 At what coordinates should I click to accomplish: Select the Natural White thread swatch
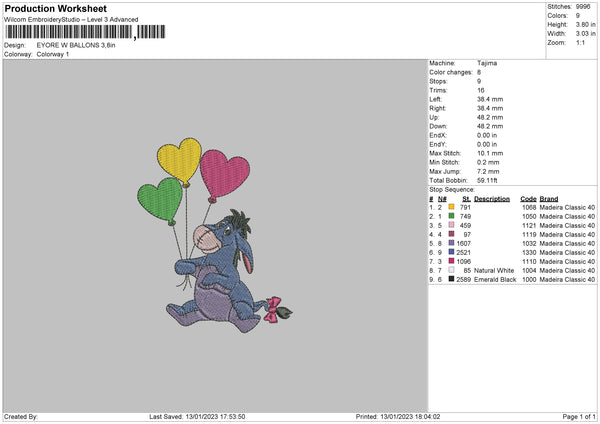click(x=451, y=270)
